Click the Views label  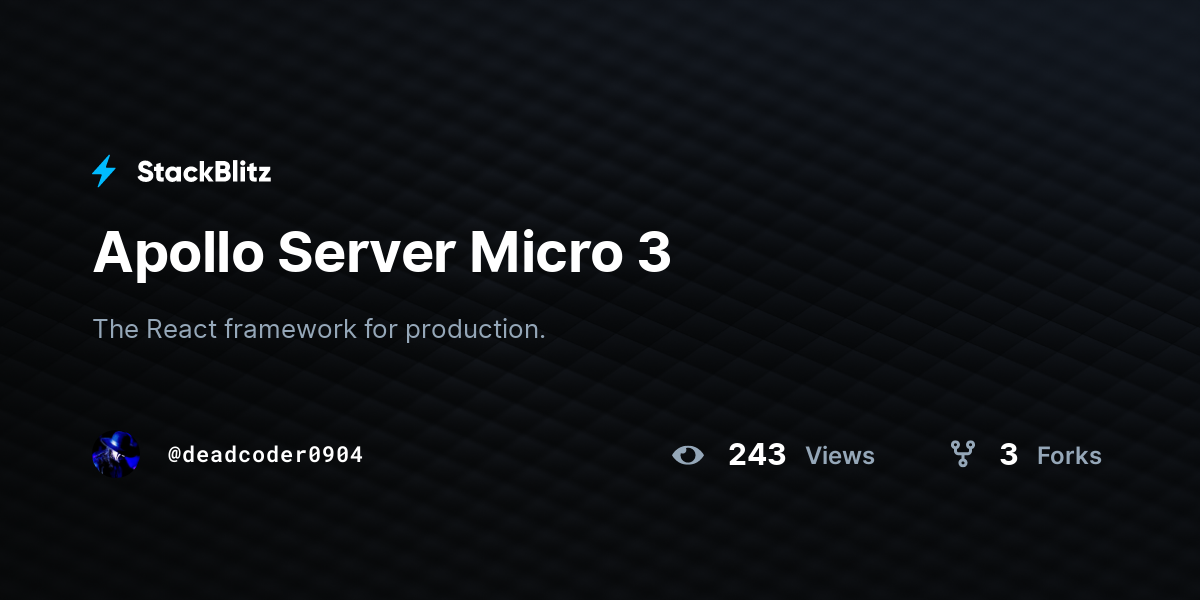tap(840, 456)
